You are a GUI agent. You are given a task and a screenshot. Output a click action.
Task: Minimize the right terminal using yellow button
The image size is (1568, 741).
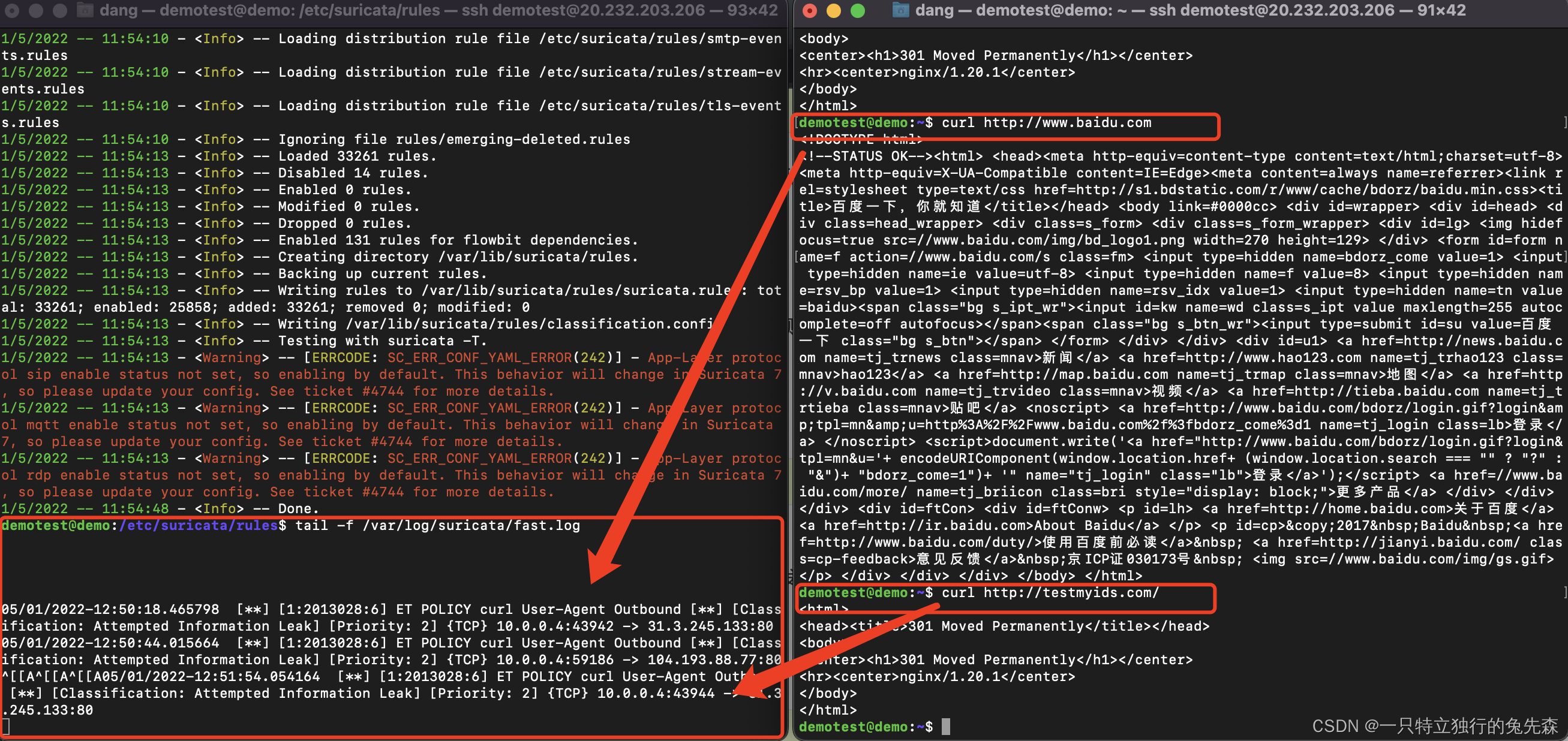tap(833, 10)
